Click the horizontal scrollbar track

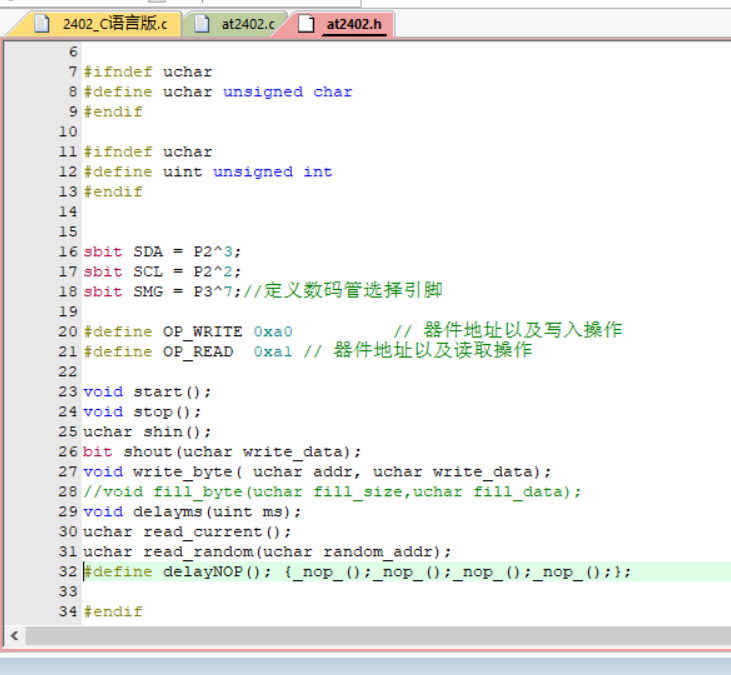[x=378, y=635]
